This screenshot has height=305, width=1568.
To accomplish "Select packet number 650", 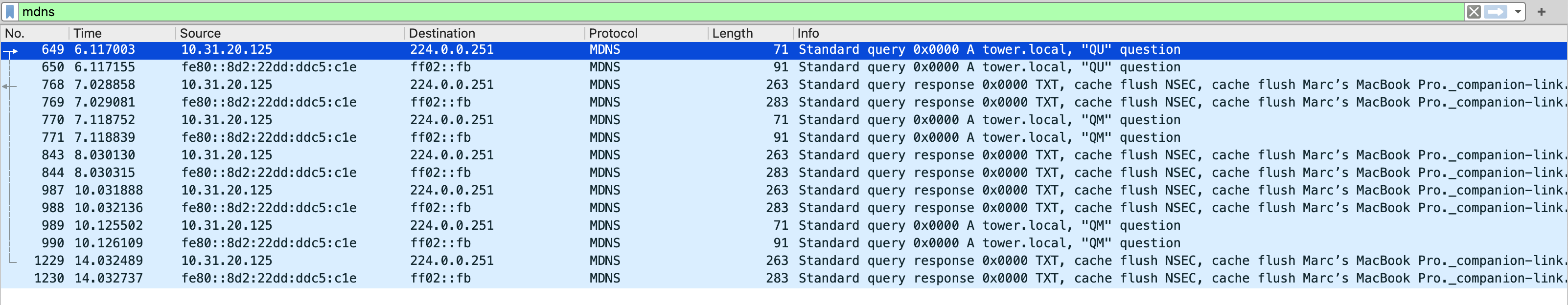I will point(784,67).
